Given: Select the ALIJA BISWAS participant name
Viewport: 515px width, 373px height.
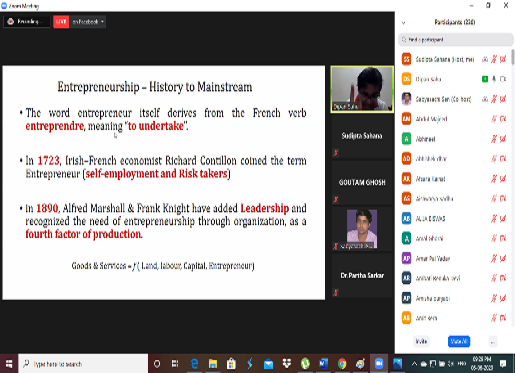Looking at the screenshot, I should pos(430,219).
